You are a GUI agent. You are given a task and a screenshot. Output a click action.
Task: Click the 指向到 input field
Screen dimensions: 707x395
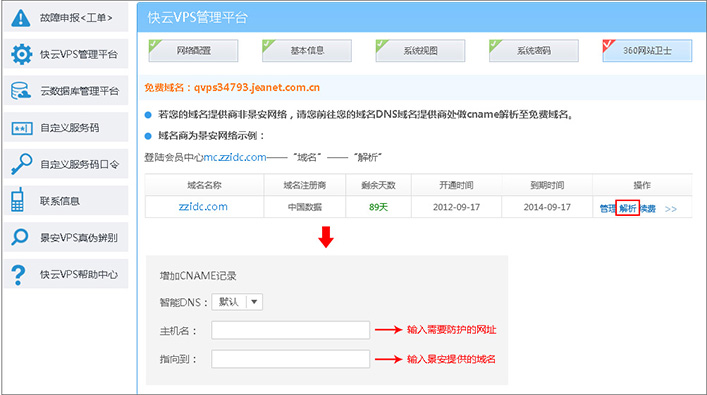point(290,359)
